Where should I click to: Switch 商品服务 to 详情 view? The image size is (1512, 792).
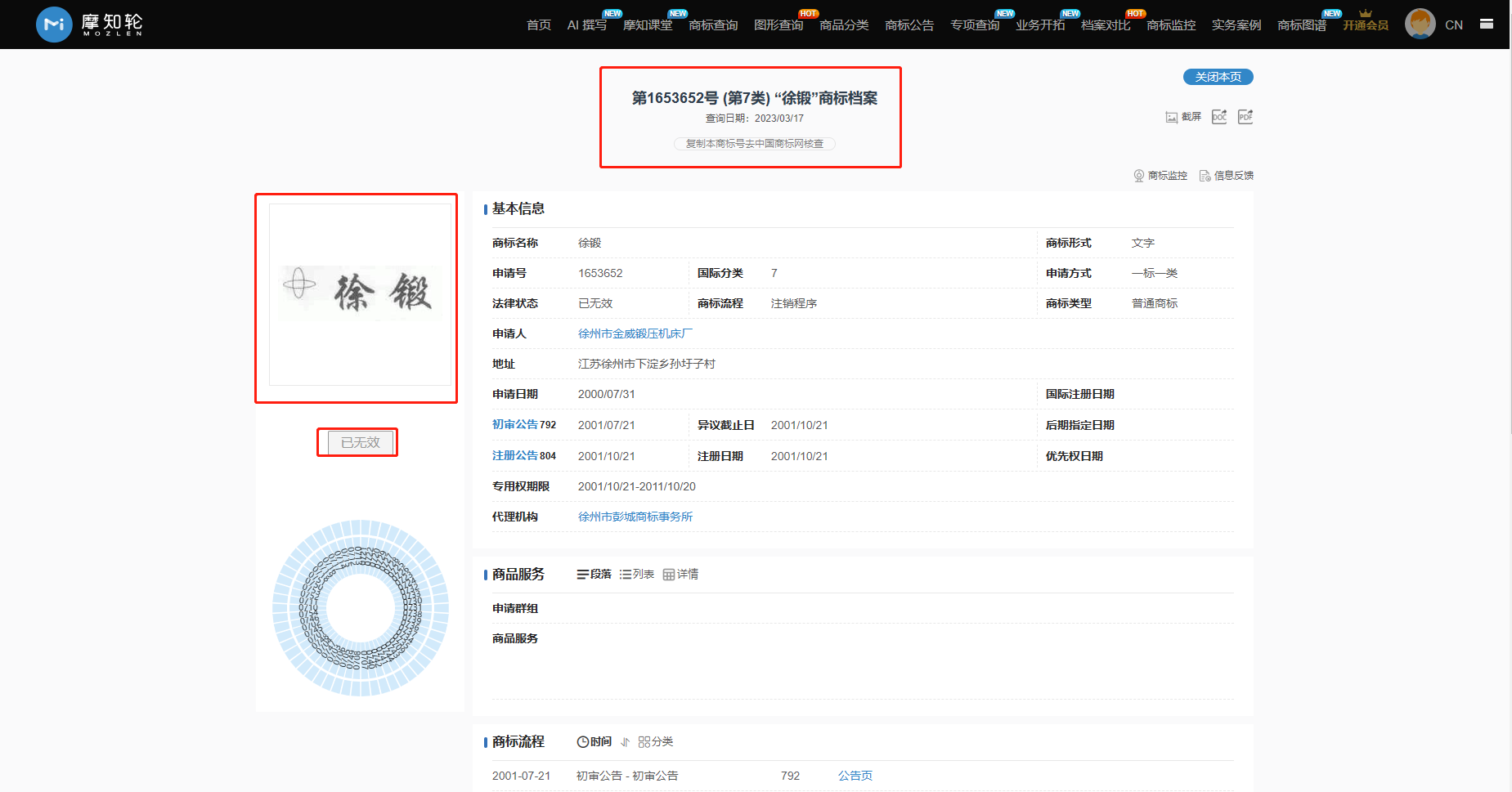[680, 575]
